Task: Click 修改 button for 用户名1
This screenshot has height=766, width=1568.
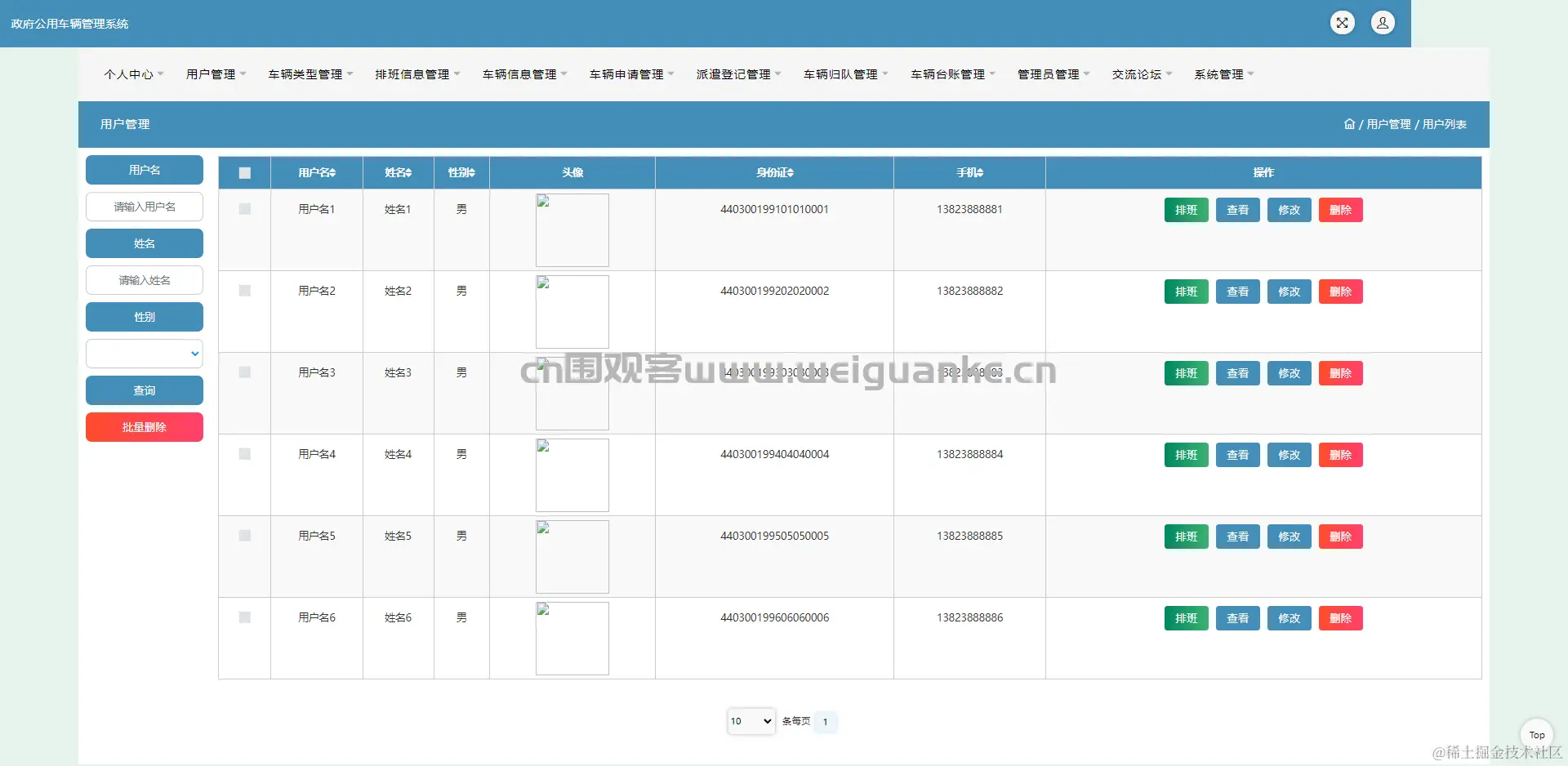Action: 1289,210
